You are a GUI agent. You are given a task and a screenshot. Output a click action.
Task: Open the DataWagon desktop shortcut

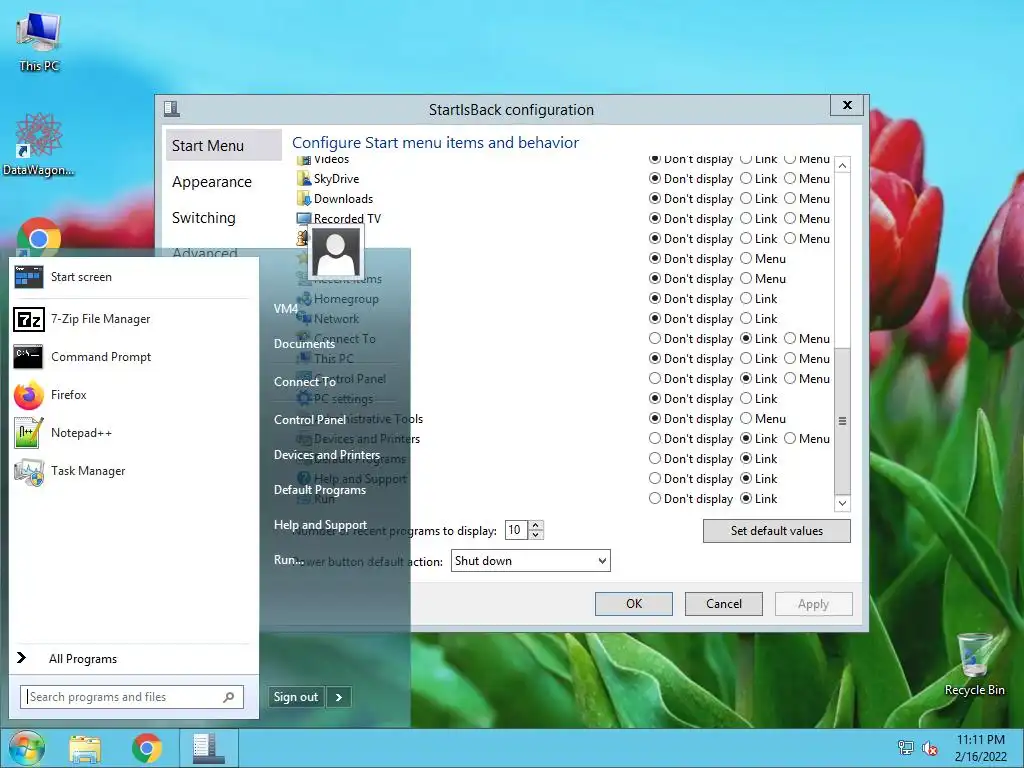point(39,144)
